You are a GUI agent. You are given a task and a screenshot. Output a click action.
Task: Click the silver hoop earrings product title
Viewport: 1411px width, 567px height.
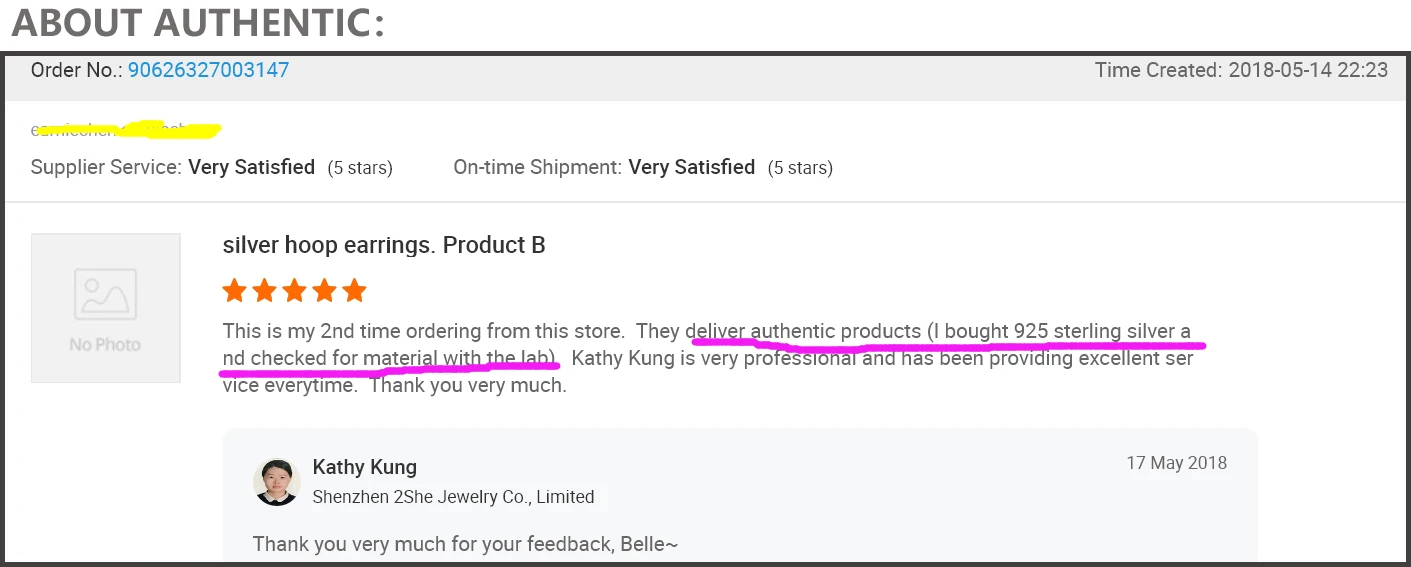pos(383,245)
